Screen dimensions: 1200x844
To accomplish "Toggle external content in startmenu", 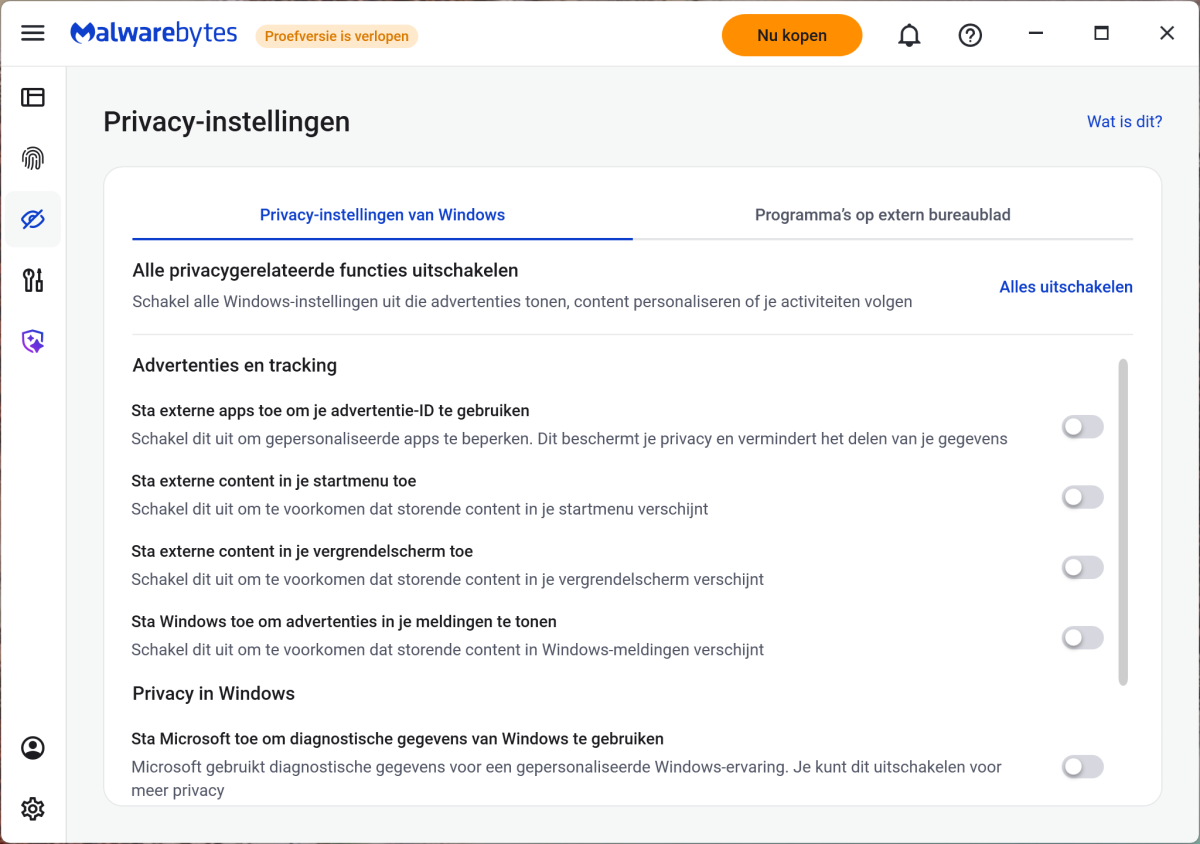I will click(x=1082, y=497).
